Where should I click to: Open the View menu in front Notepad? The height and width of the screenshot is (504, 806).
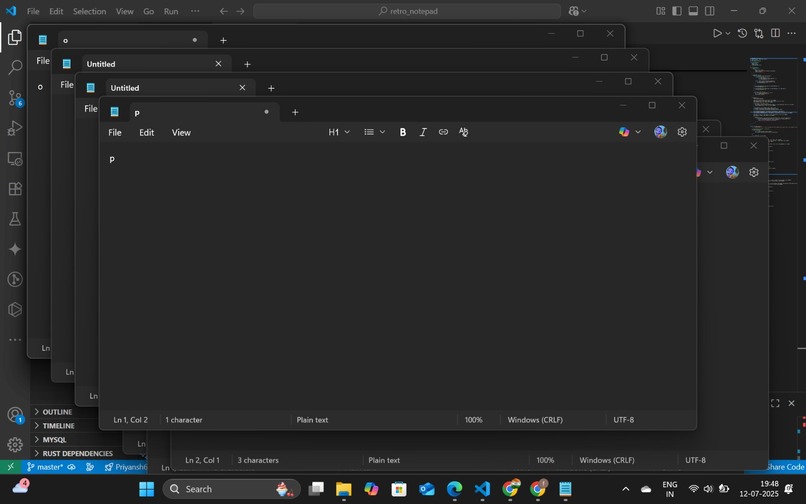pyautogui.click(x=181, y=133)
